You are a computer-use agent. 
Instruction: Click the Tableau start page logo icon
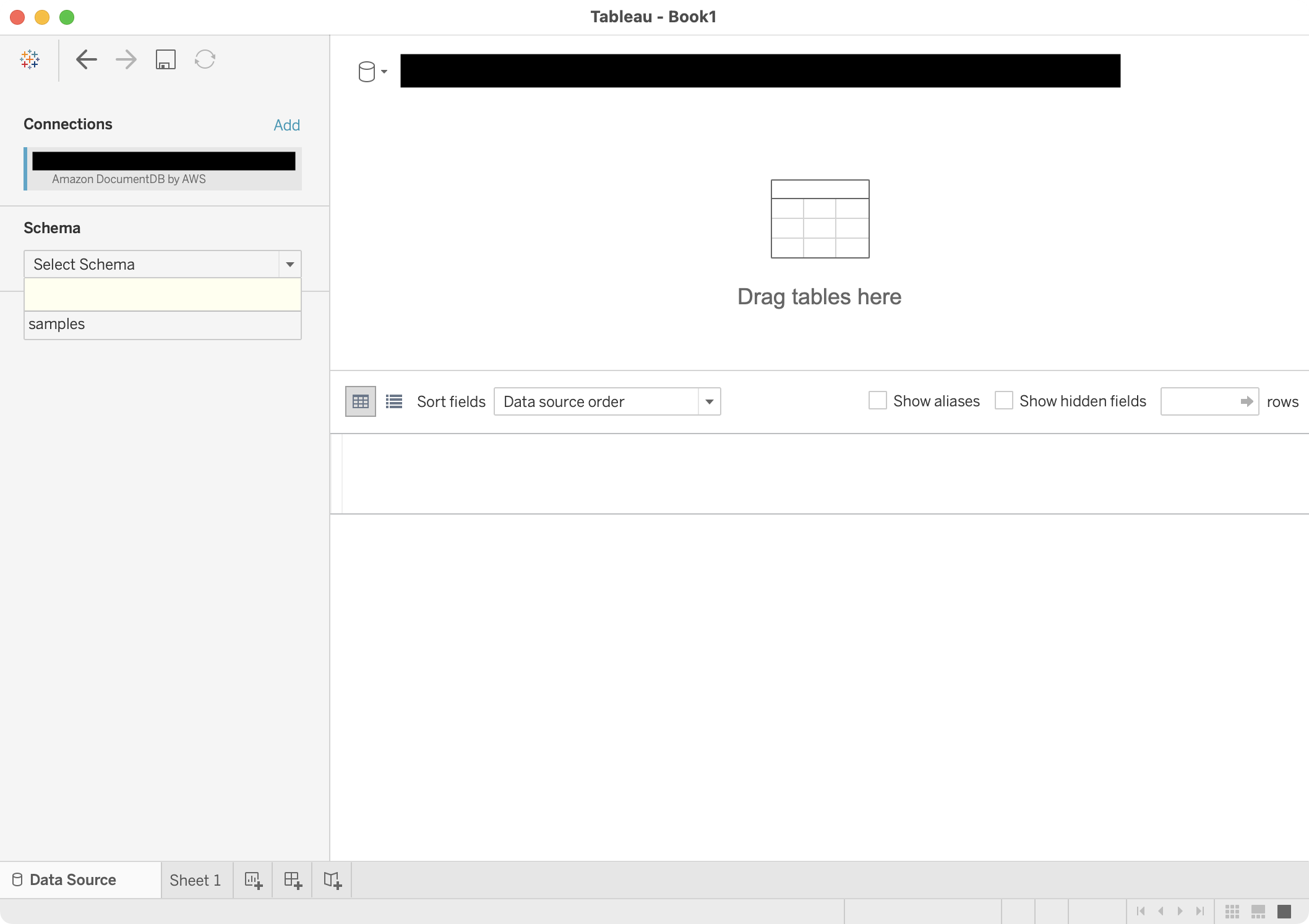pos(30,59)
